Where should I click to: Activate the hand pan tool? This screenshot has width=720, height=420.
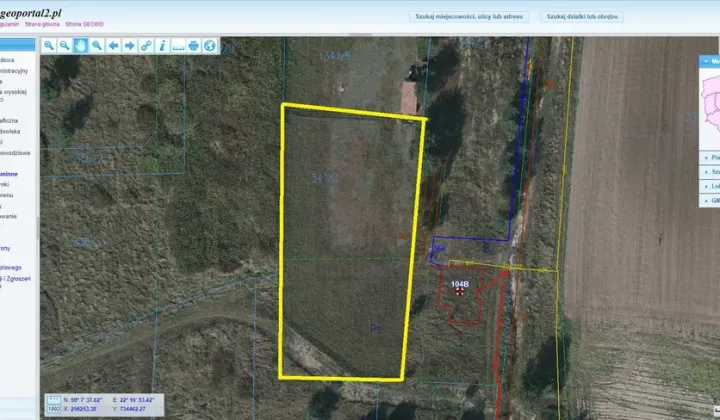[x=81, y=45]
